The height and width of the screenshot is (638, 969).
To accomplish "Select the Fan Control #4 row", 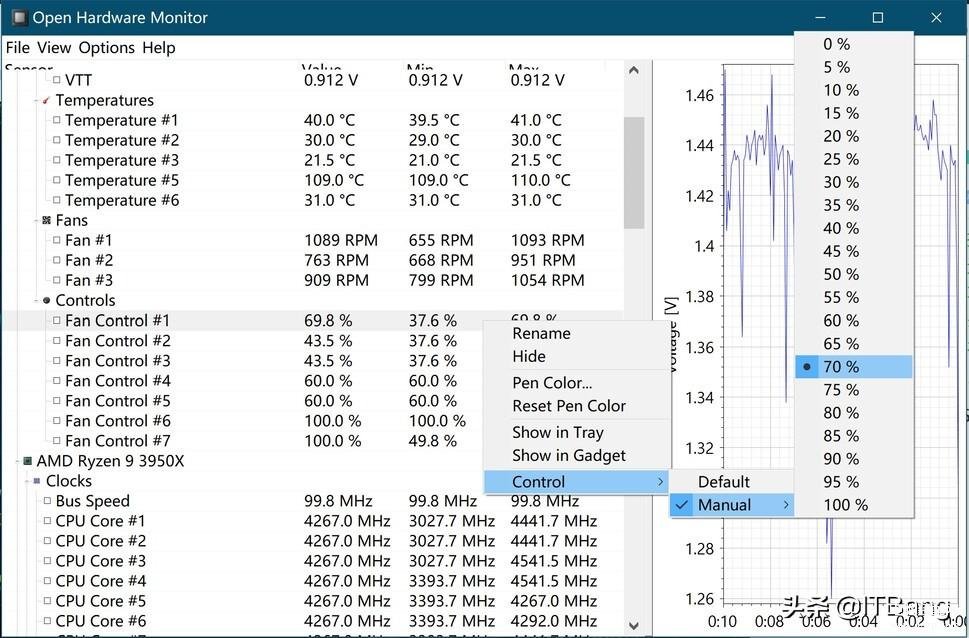I will (x=312, y=381).
